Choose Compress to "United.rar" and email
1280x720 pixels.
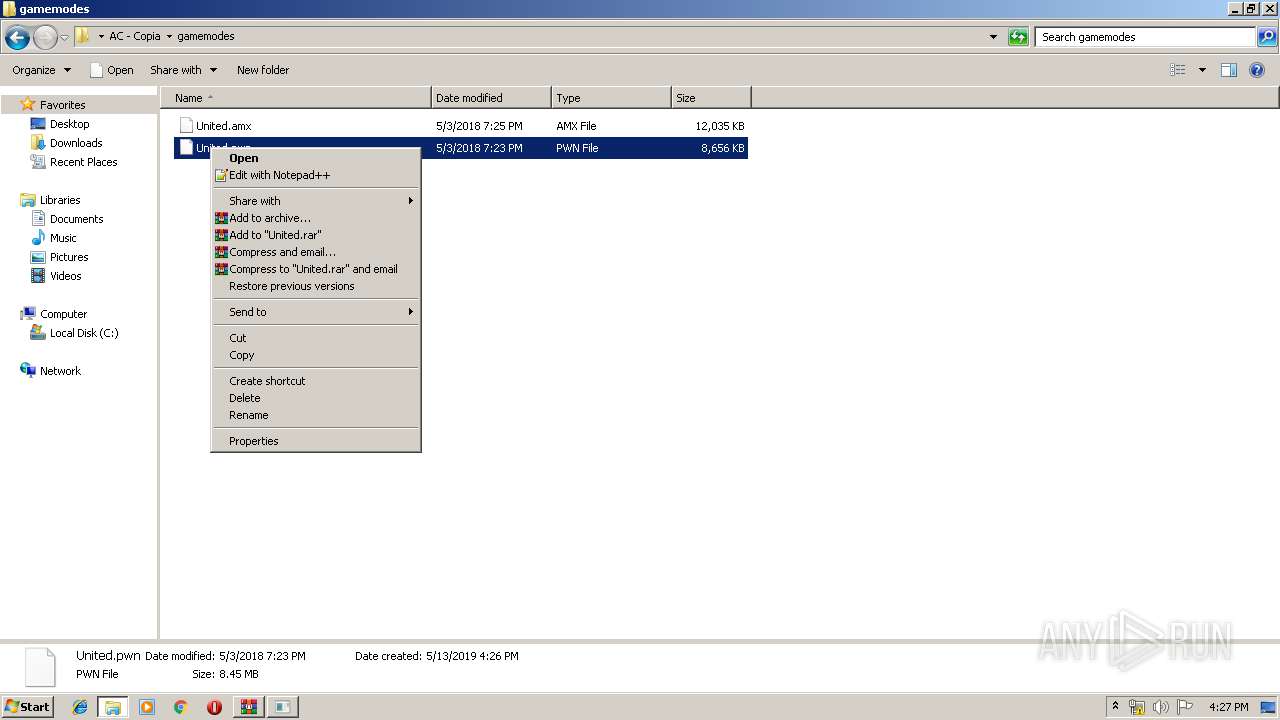(316, 269)
